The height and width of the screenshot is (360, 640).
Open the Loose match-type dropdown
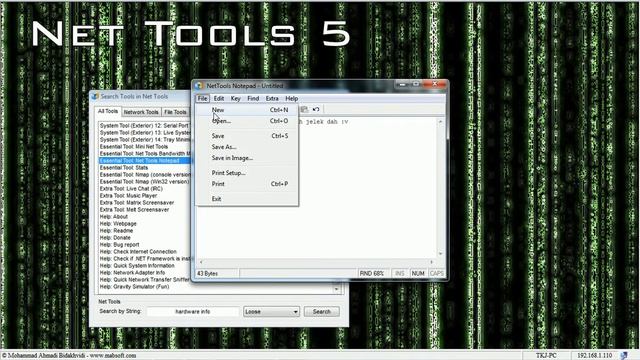click(x=271, y=311)
